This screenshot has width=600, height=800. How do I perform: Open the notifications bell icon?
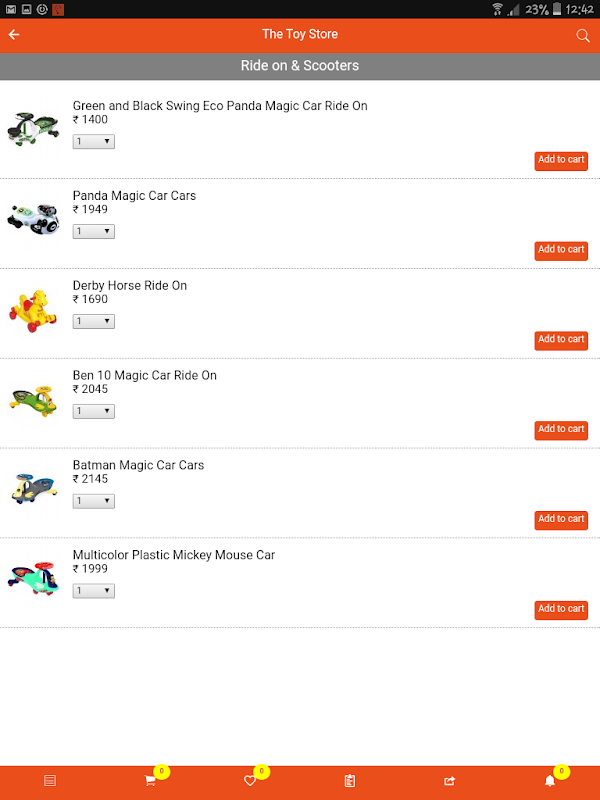(x=549, y=781)
